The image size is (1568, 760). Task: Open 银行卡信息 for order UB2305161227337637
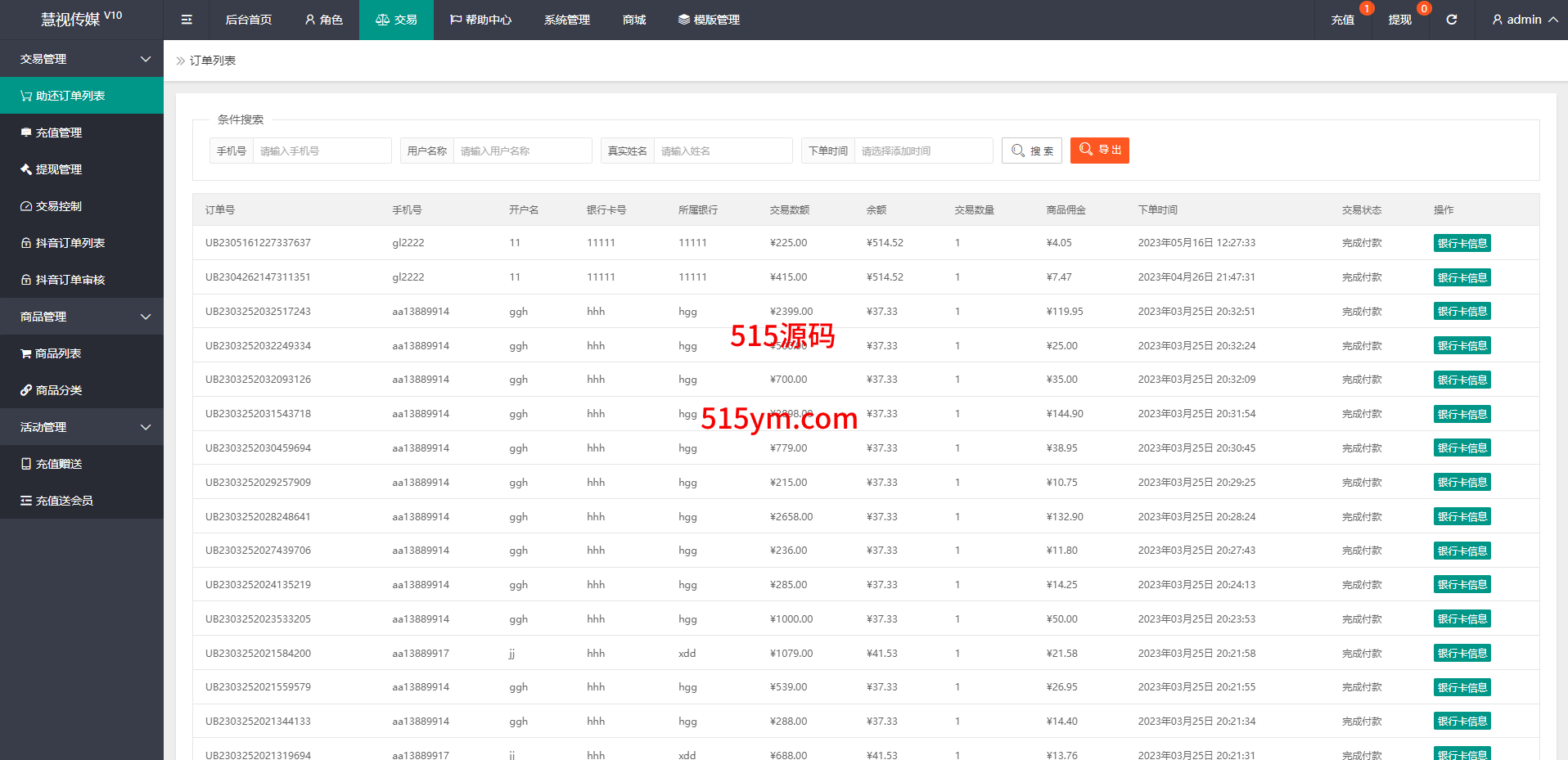point(1462,243)
